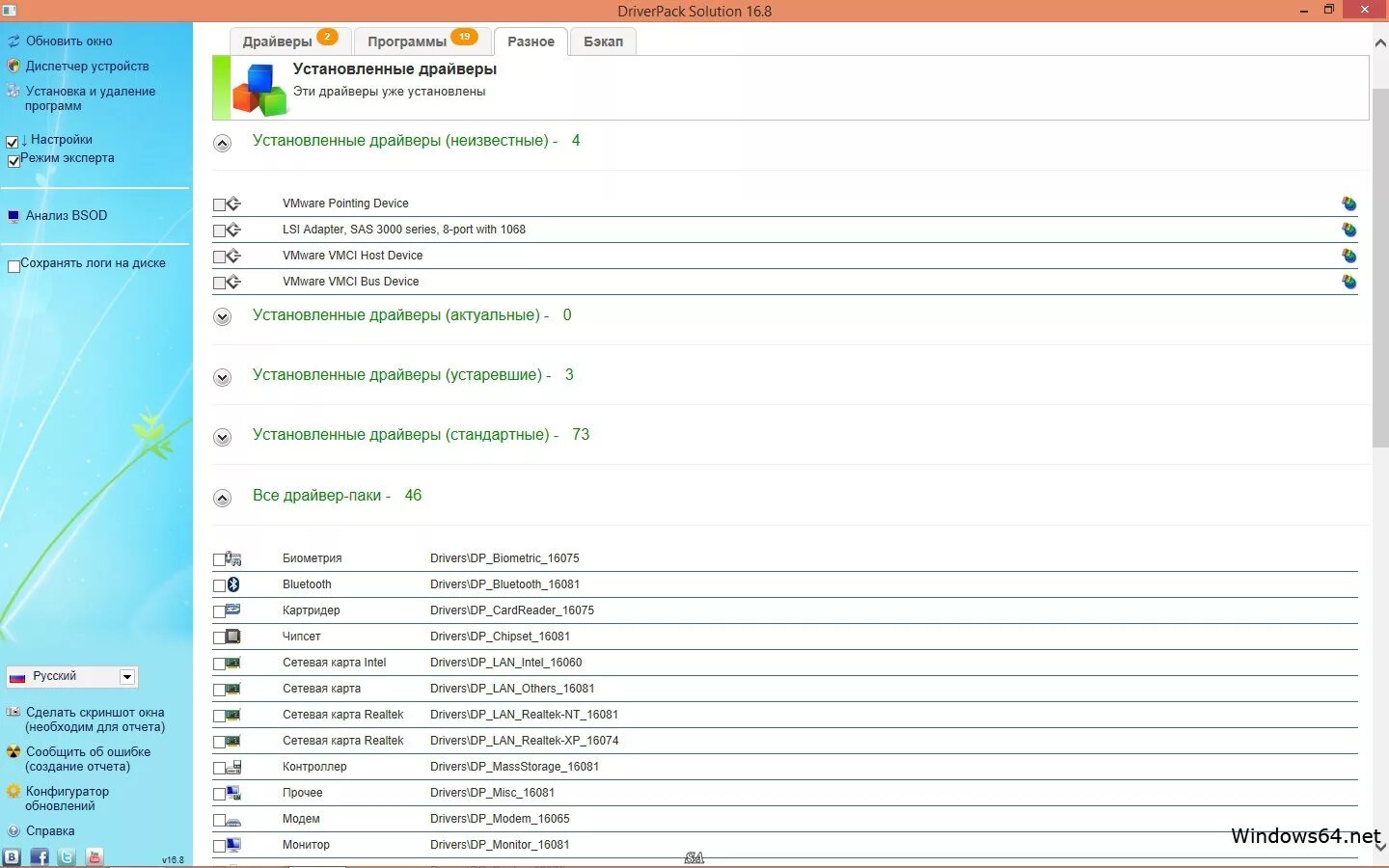Click update icon for VMware Pointing Device
Image resolution: width=1389 pixels, height=868 pixels.
[x=1348, y=203]
